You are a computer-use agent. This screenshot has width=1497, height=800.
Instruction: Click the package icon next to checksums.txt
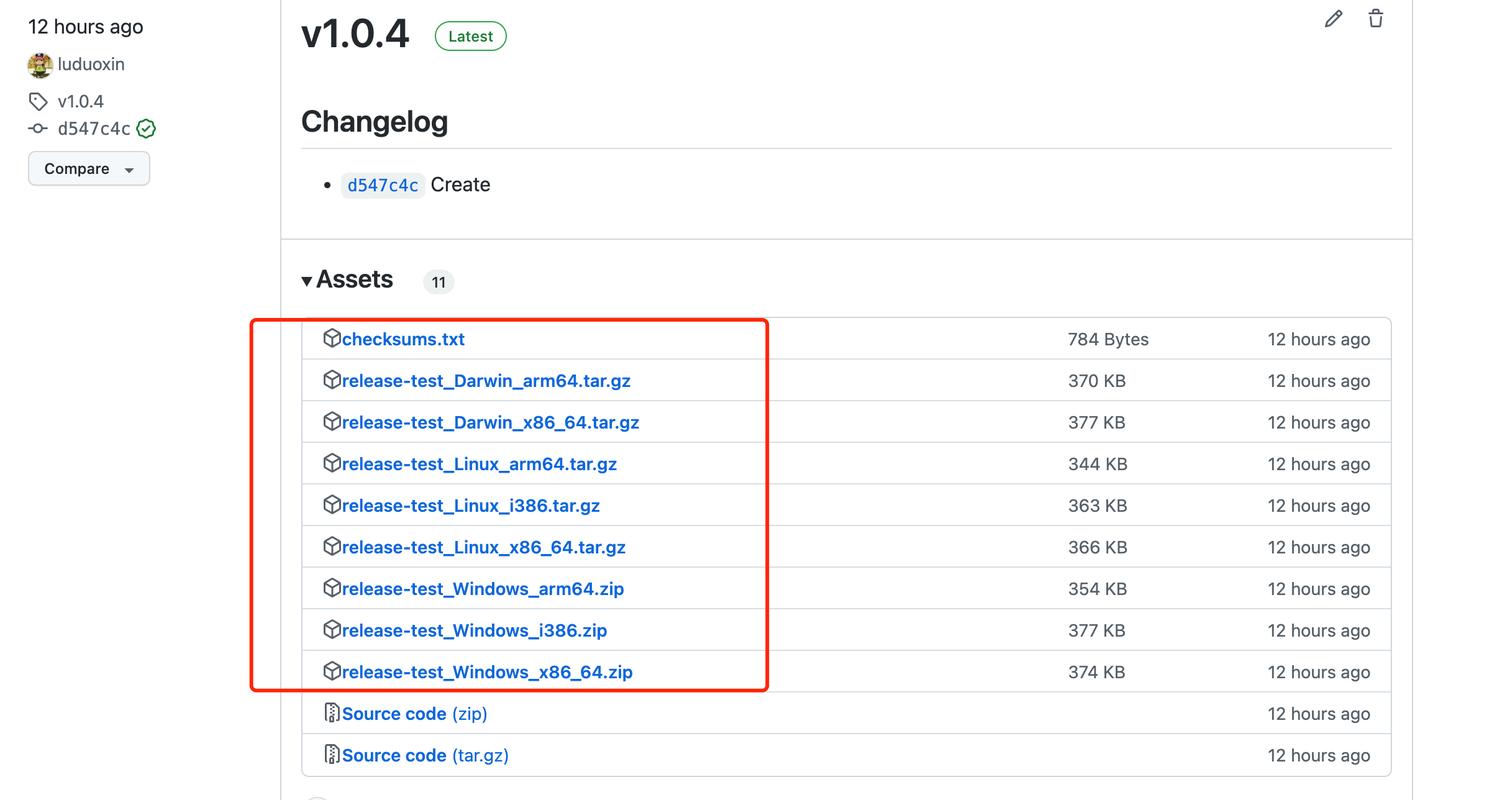click(332, 339)
